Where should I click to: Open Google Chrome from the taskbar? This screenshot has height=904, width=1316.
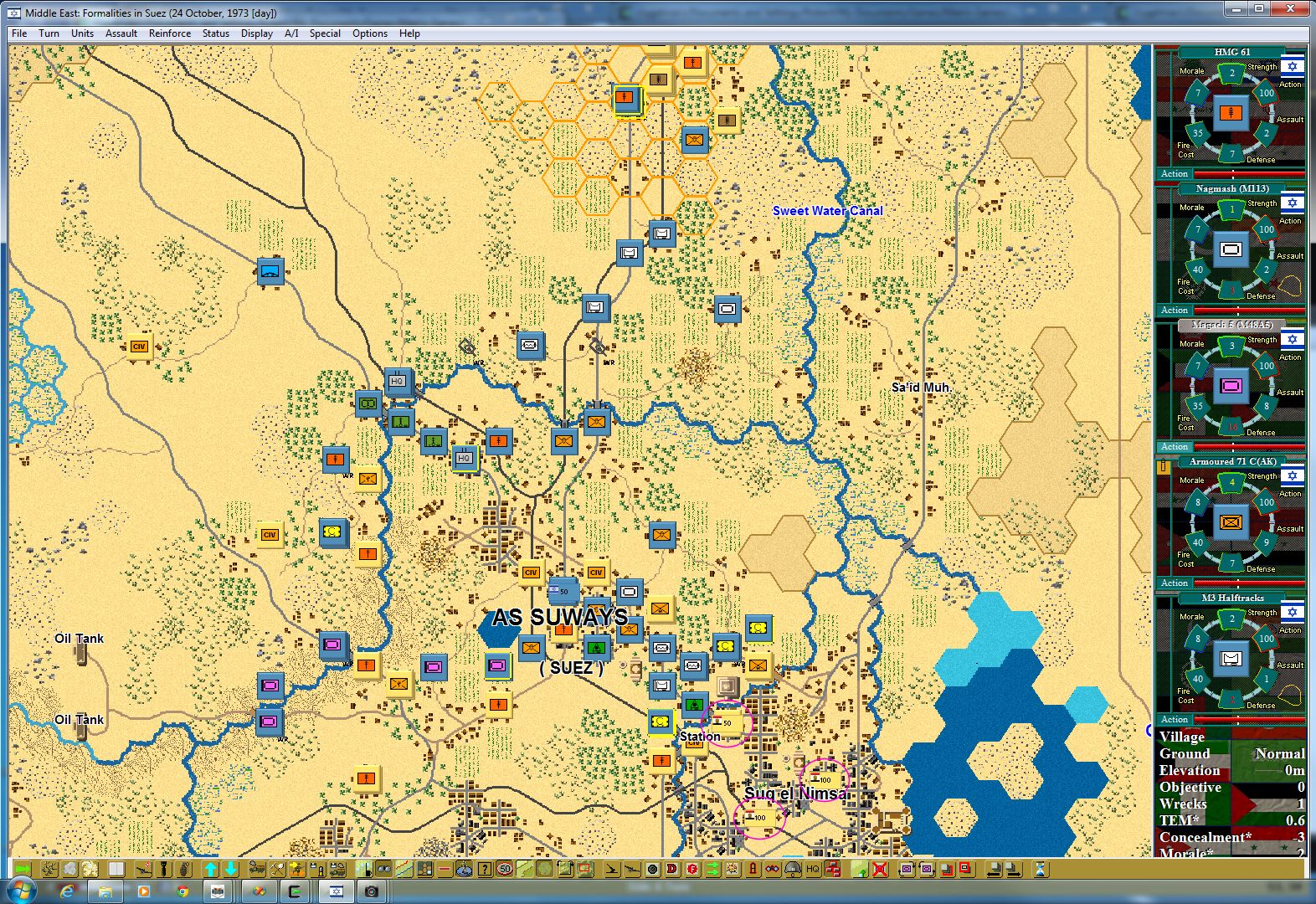[182, 891]
